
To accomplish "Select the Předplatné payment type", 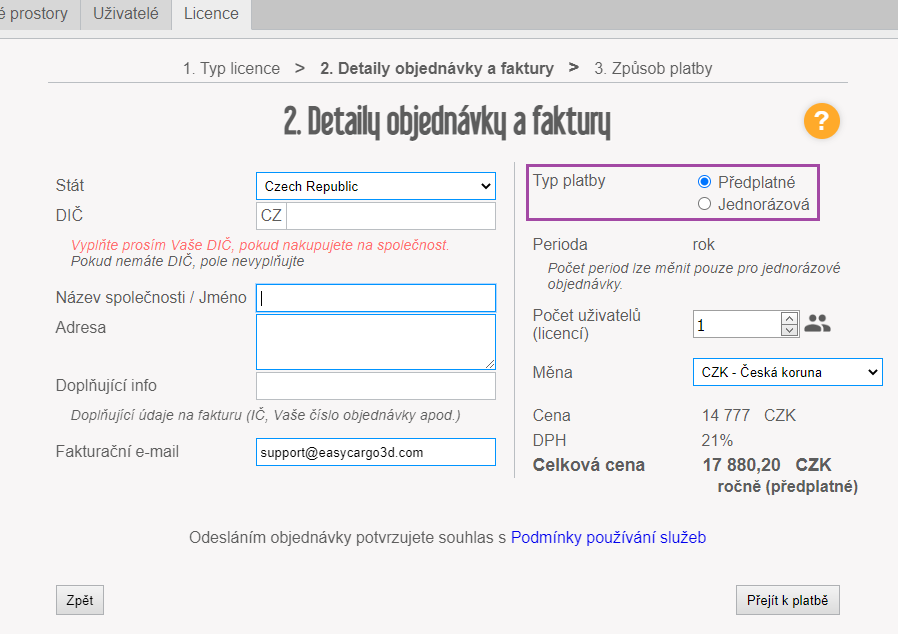I will click(x=704, y=182).
